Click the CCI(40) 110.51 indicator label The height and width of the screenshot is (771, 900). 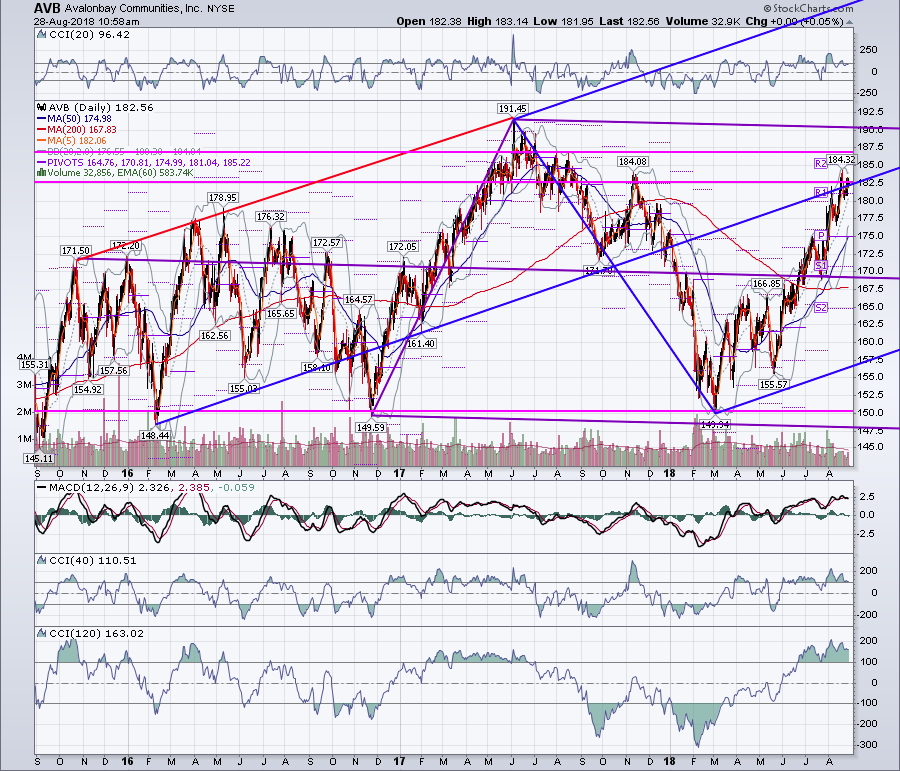click(x=93, y=560)
